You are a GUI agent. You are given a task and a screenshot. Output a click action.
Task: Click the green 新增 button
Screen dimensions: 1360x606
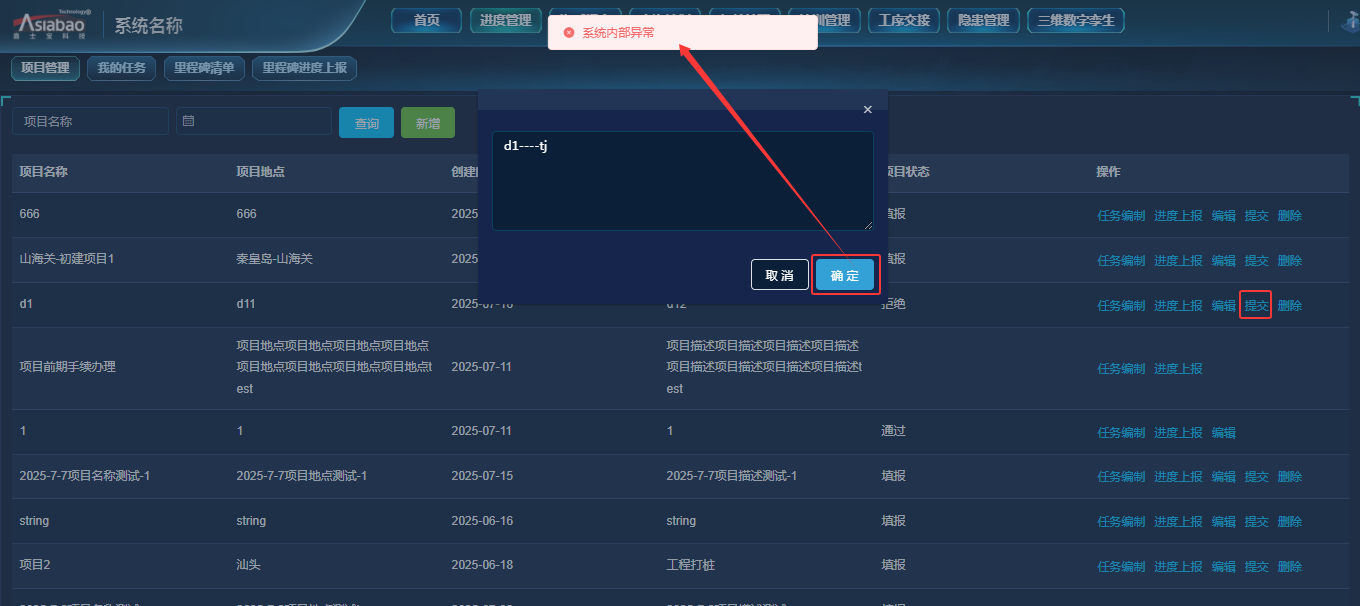(428, 123)
